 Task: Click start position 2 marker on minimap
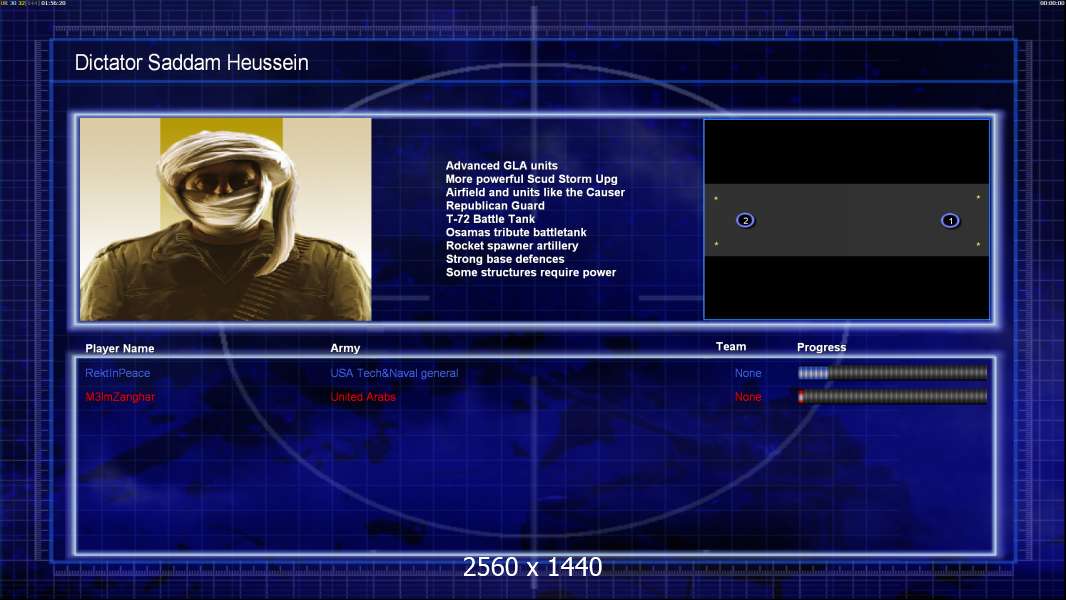(x=744, y=220)
